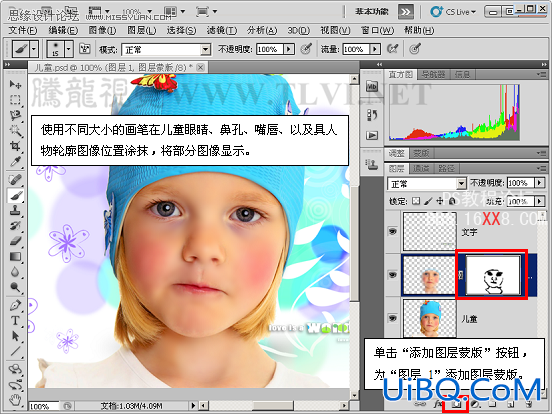The image size is (552, 414).
Task: Toggle lock image pixels brush icon
Action: point(428,201)
